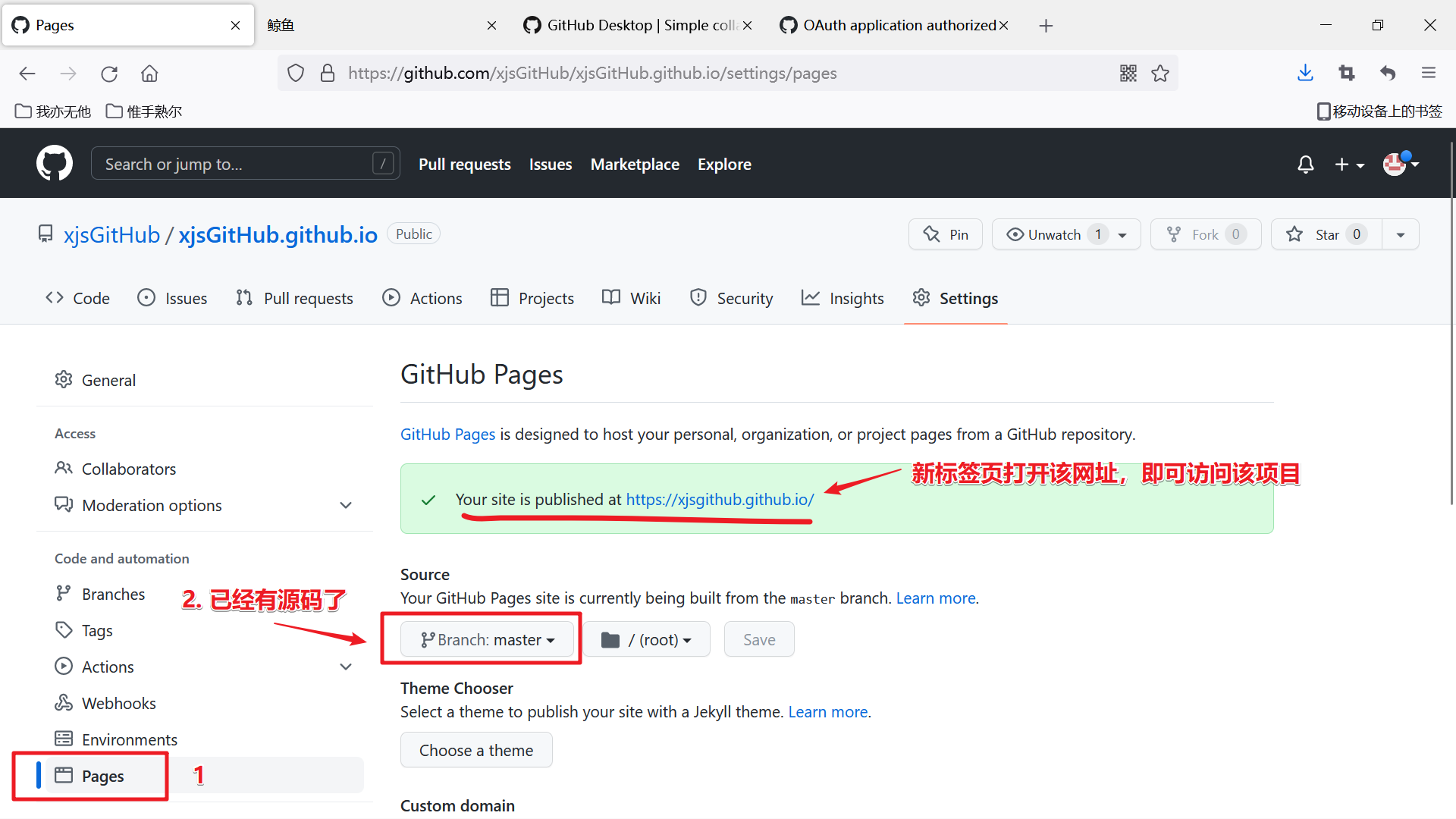Open the Security tab
Image resolution: width=1456 pixels, height=819 pixels.
732,298
